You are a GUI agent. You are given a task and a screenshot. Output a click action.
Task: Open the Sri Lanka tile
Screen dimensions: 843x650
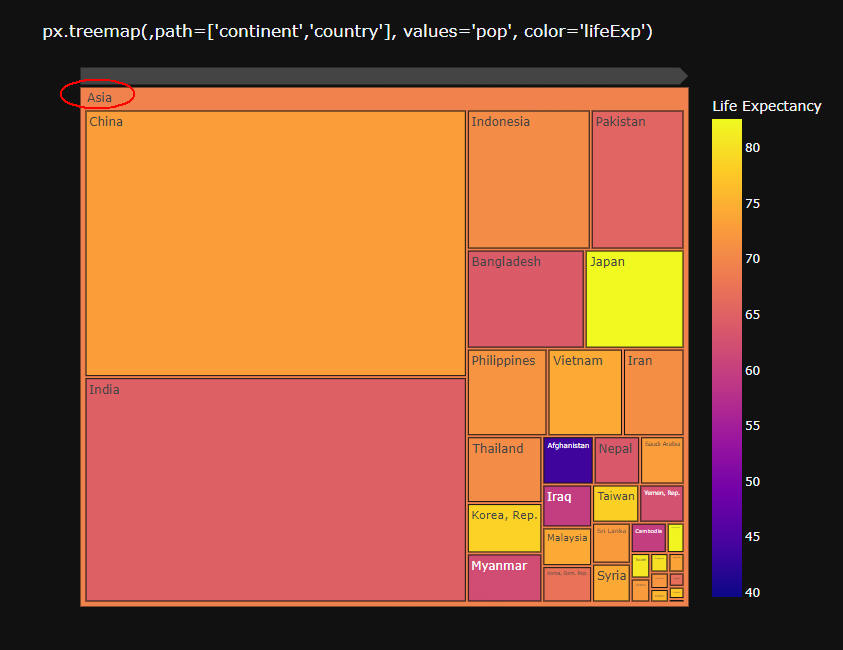[611, 543]
